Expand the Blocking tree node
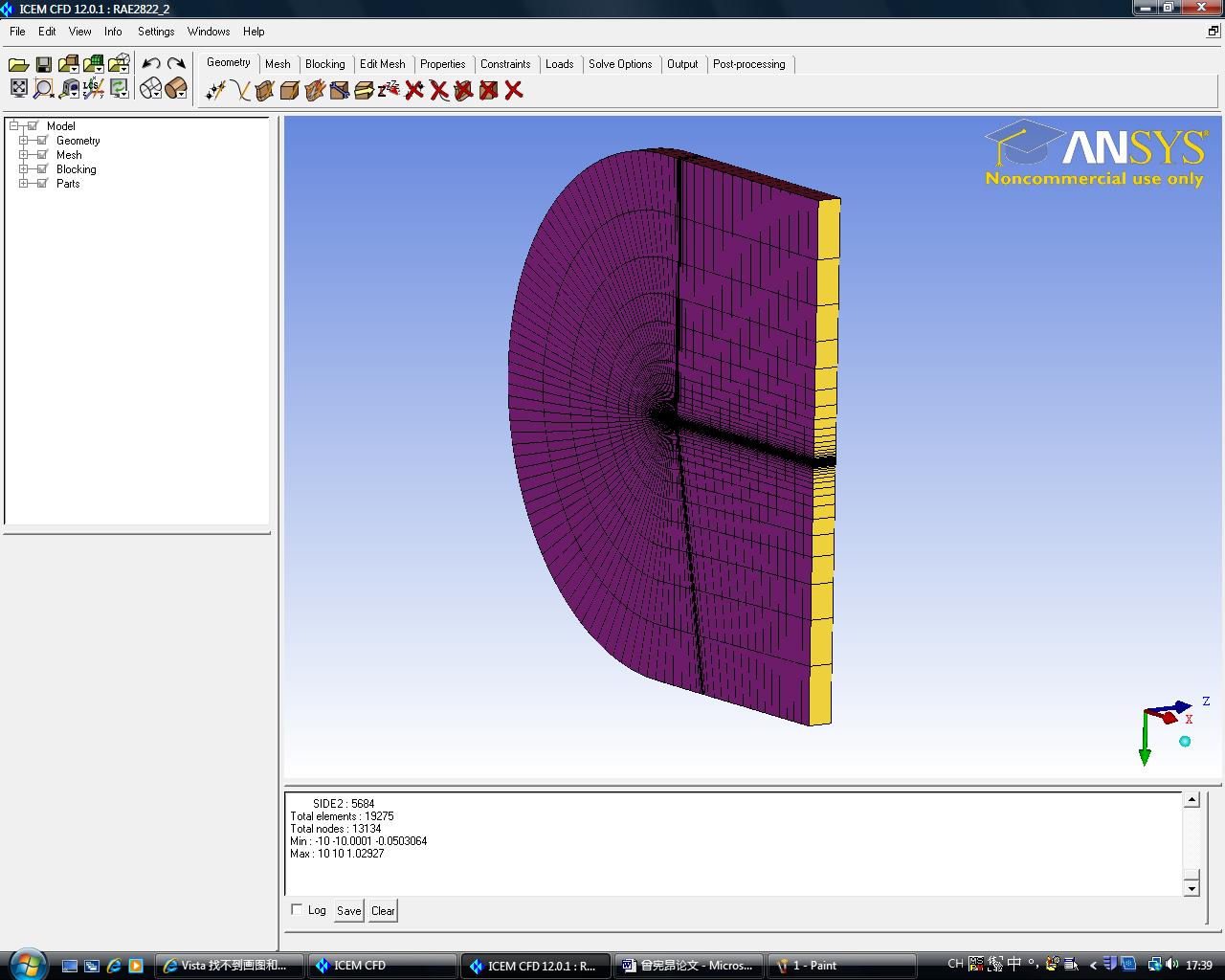The height and width of the screenshot is (980, 1225). click(x=24, y=169)
